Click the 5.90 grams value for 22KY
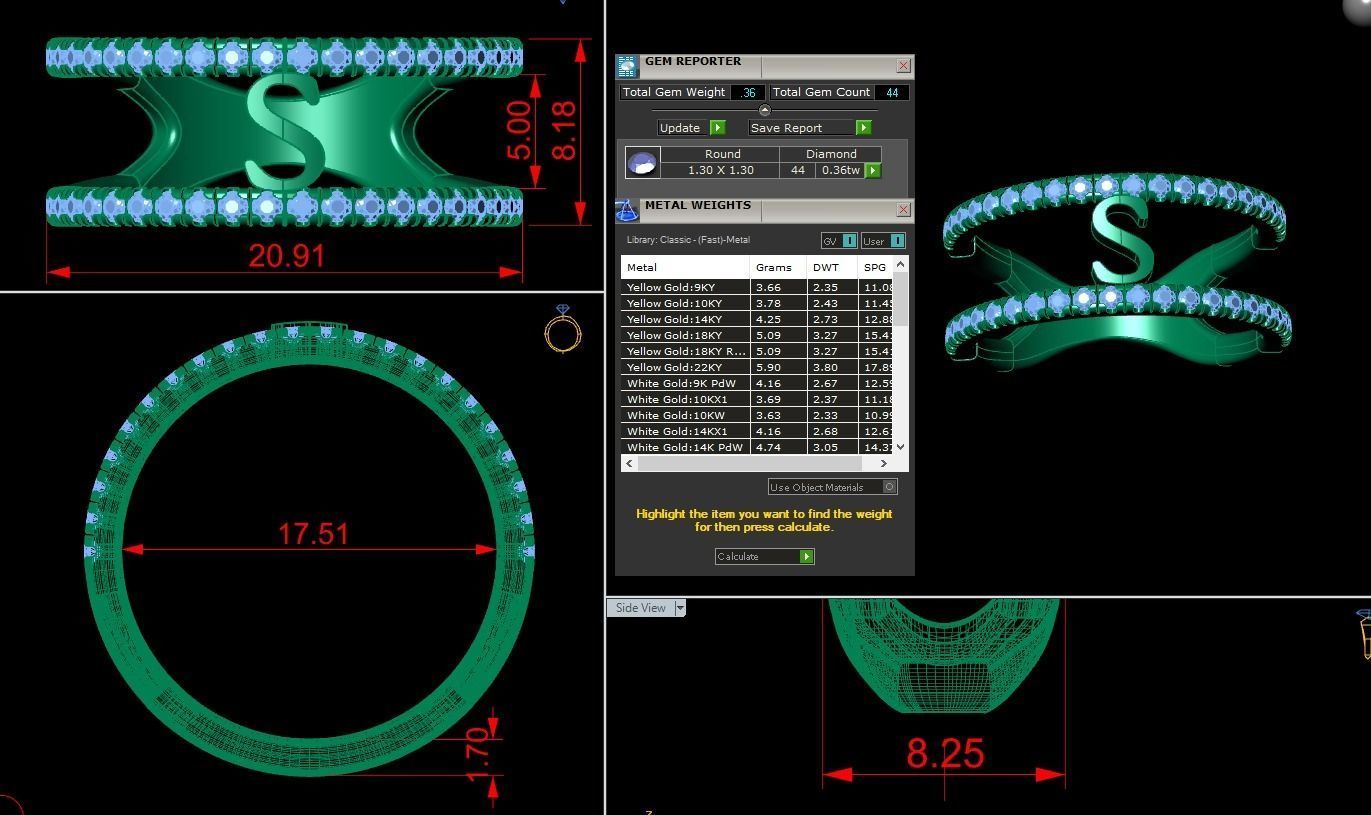The image size is (1371, 815). (x=768, y=367)
